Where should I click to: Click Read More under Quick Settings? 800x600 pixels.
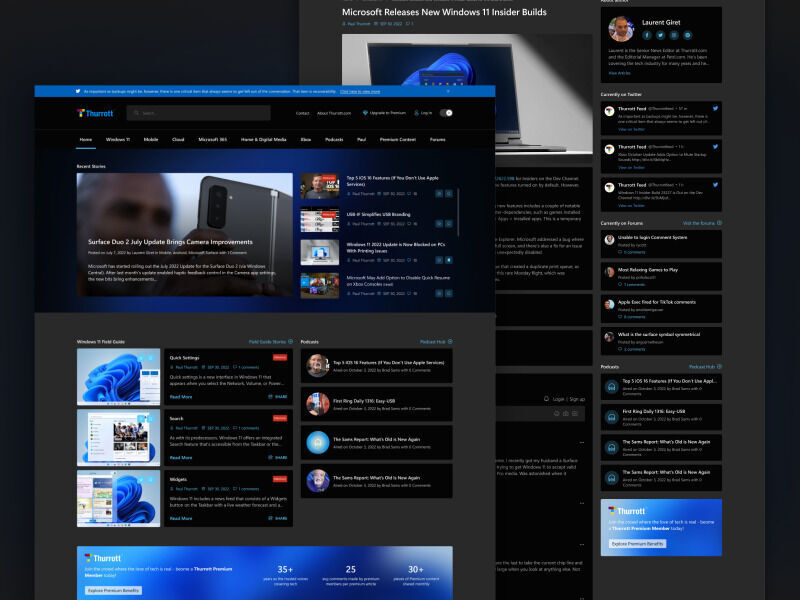[181, 396]
